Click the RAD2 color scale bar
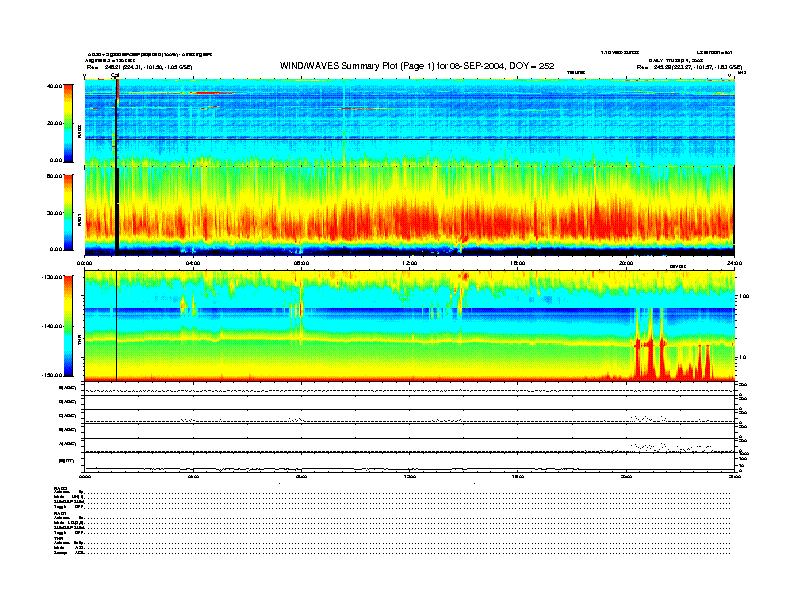 tap(68, 122)
